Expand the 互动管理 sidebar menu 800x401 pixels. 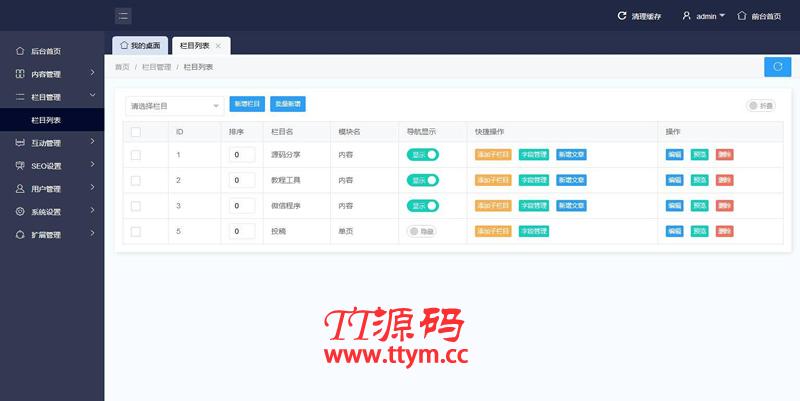click(x=52, y=143)
